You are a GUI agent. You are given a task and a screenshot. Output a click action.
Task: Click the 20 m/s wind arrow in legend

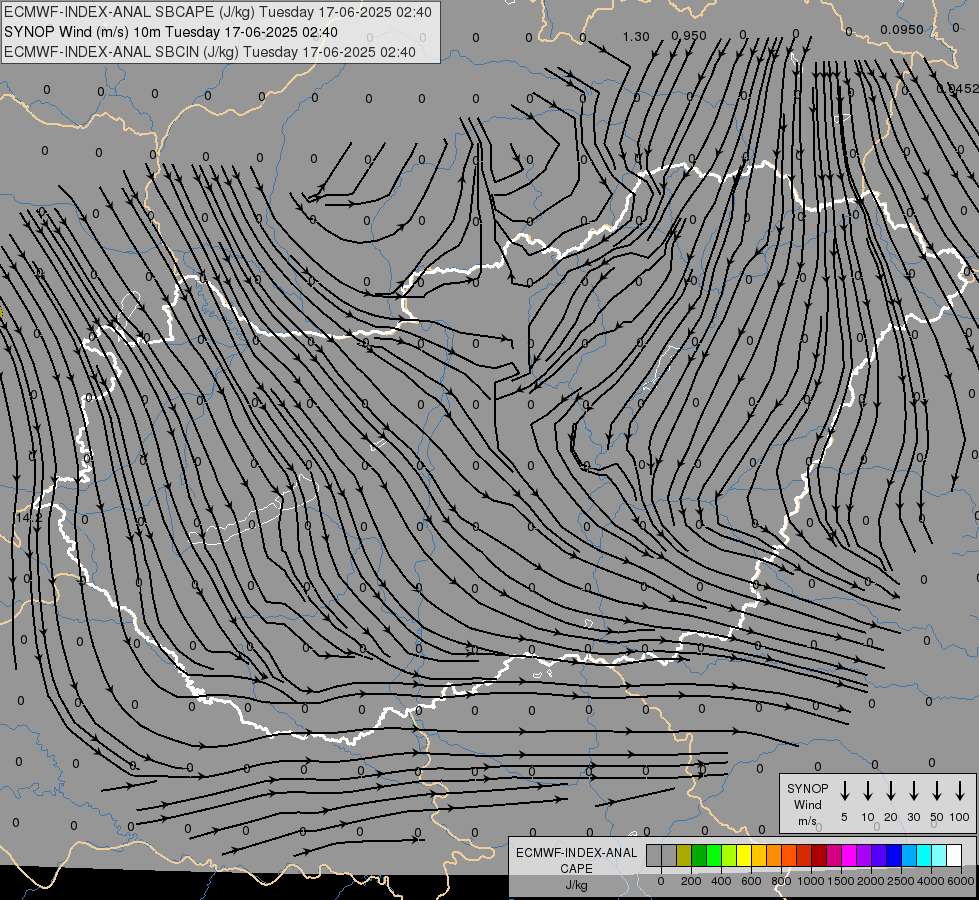[x=890, y=791]
